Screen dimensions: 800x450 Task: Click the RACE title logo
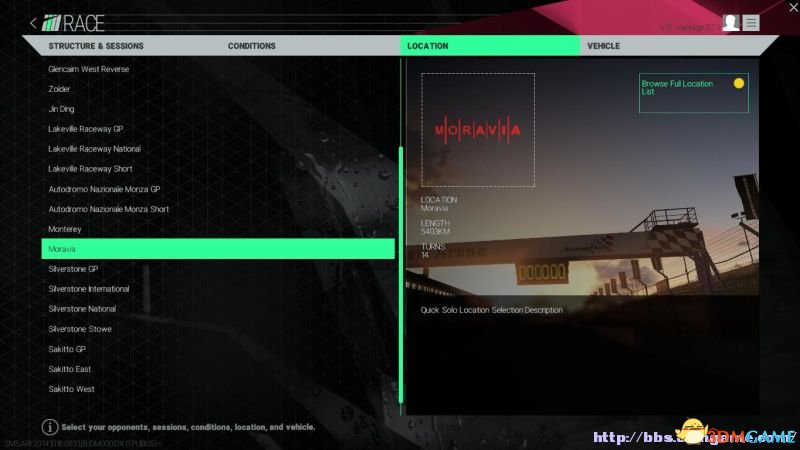point(73,23)
